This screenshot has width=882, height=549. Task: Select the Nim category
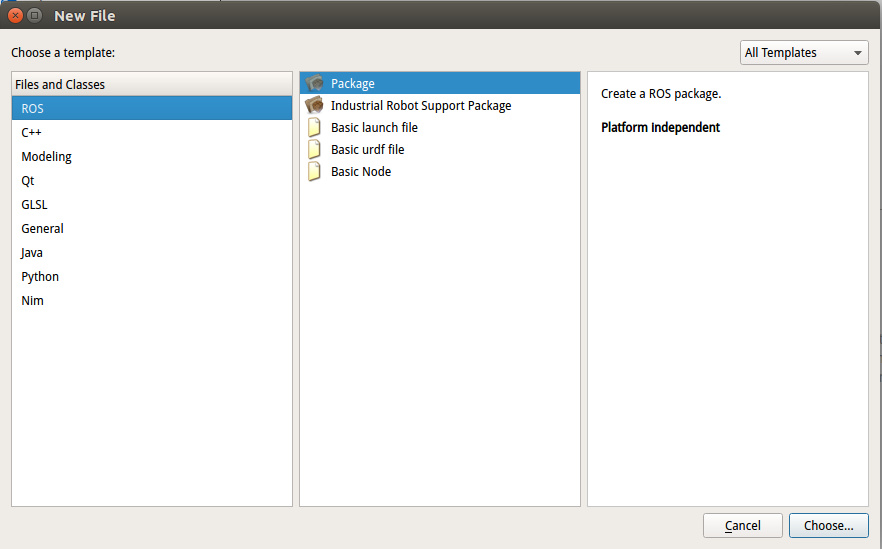[152, 300]
